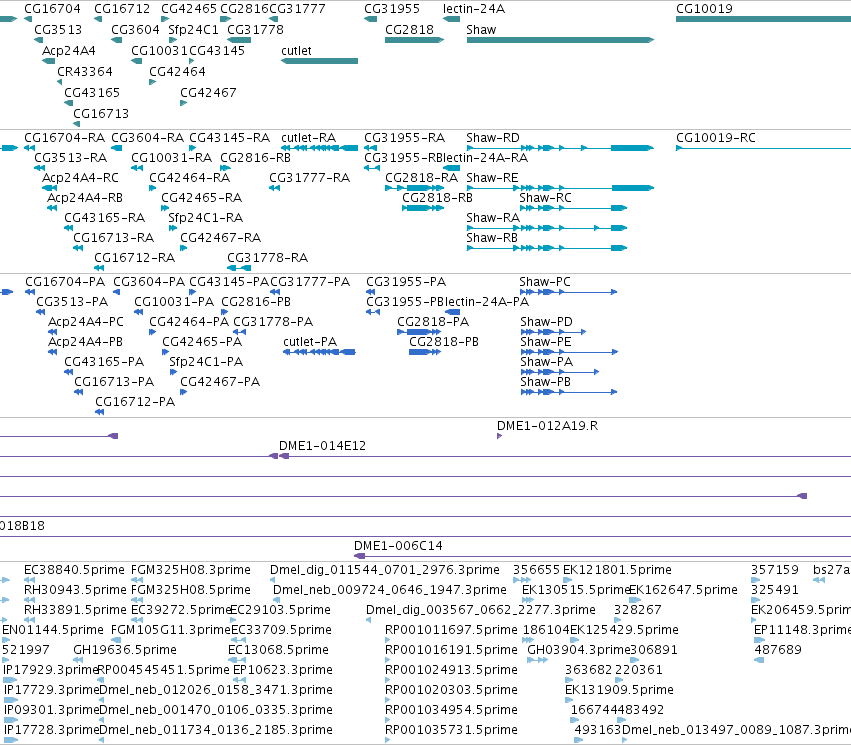
Task: Select the GH19636.5prime EST label
Action: click(125, 651)
